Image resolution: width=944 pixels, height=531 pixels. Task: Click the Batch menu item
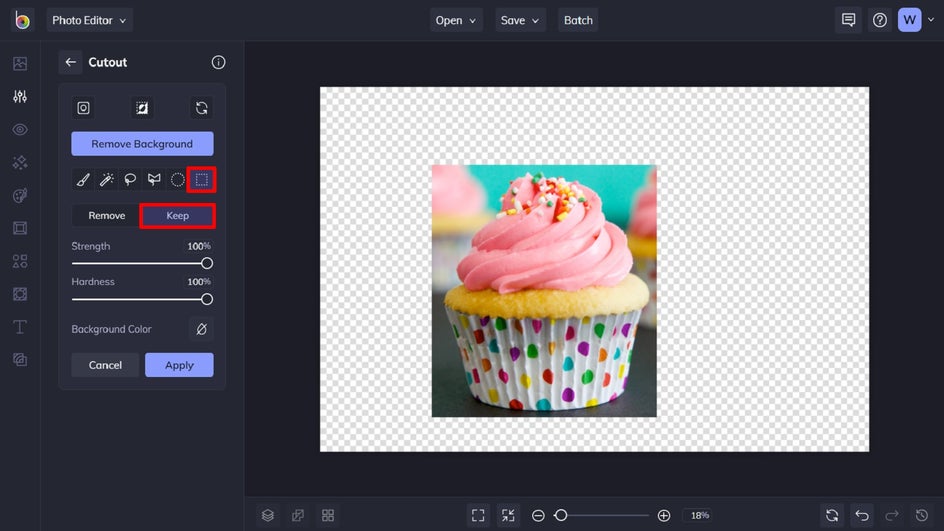pos(578,20)
